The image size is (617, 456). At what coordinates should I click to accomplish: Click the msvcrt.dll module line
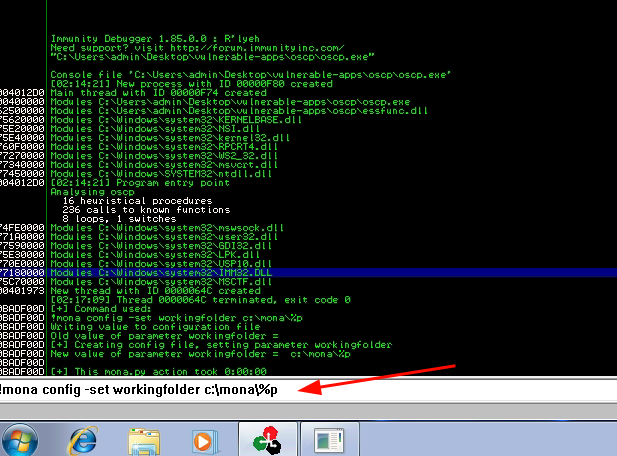pyautogui.click(x=164, y=165)
